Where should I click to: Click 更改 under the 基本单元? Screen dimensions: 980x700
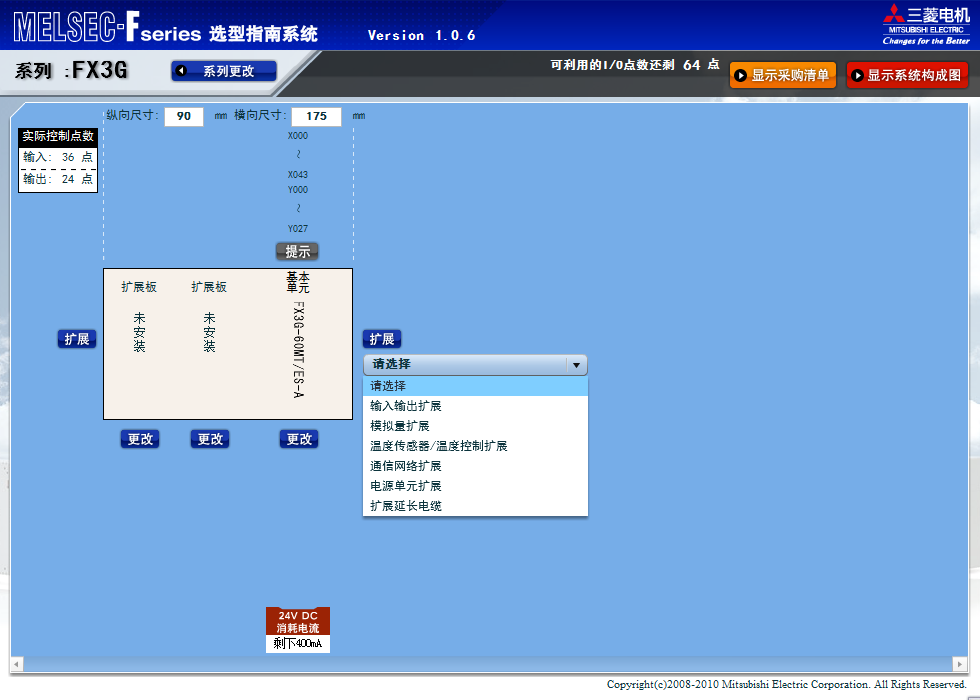299,439
